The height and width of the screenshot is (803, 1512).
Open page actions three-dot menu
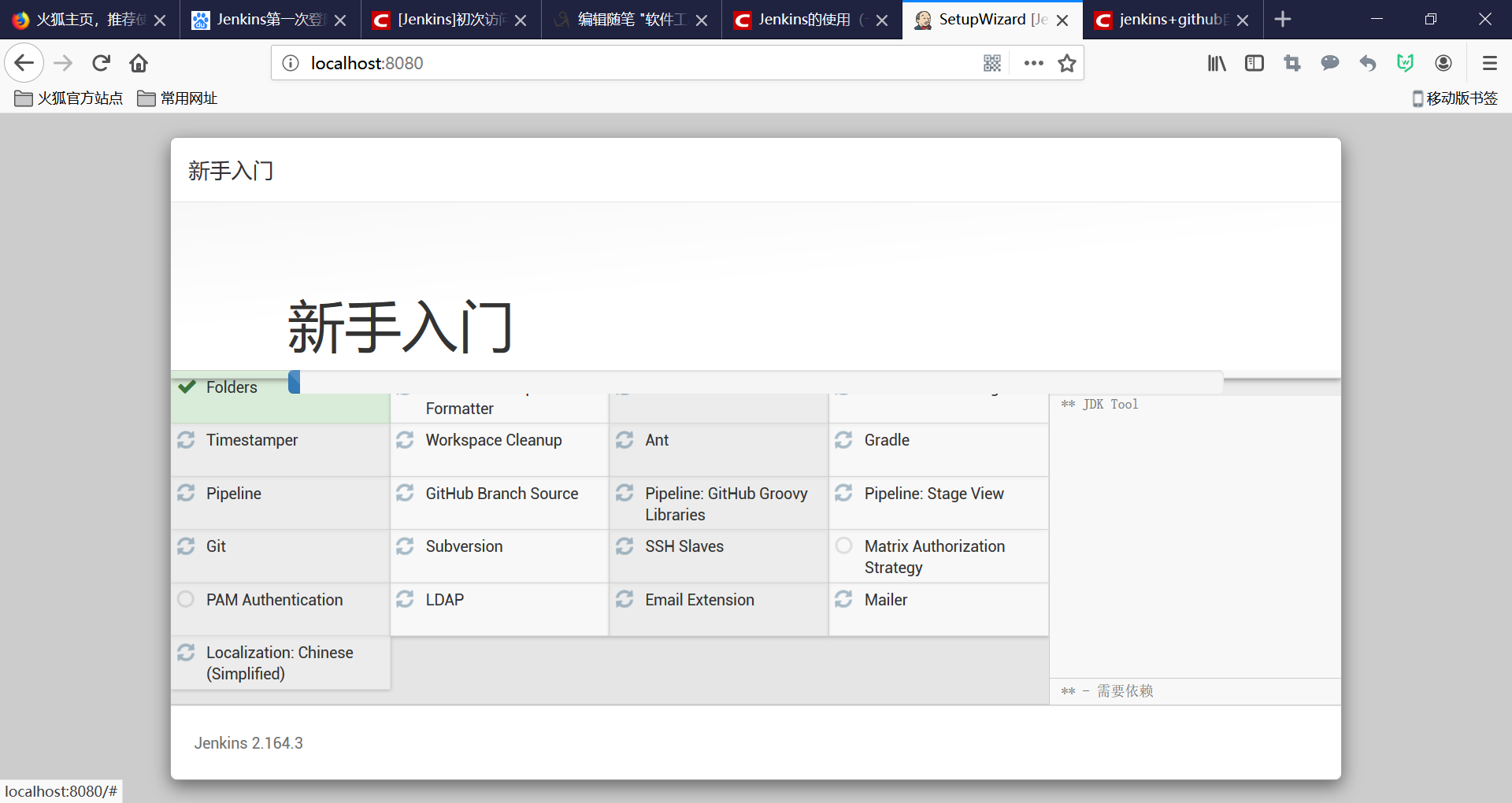tap(1033, 63)
